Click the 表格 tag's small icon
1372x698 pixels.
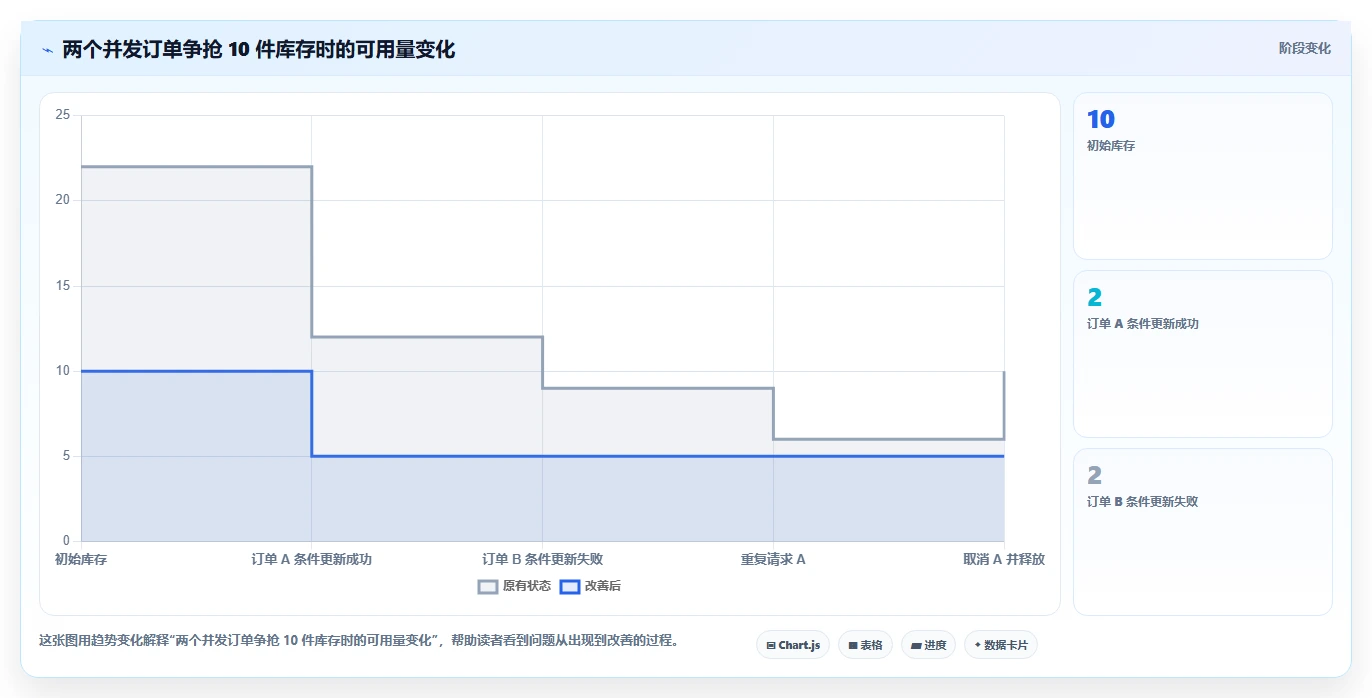[853, 646]
